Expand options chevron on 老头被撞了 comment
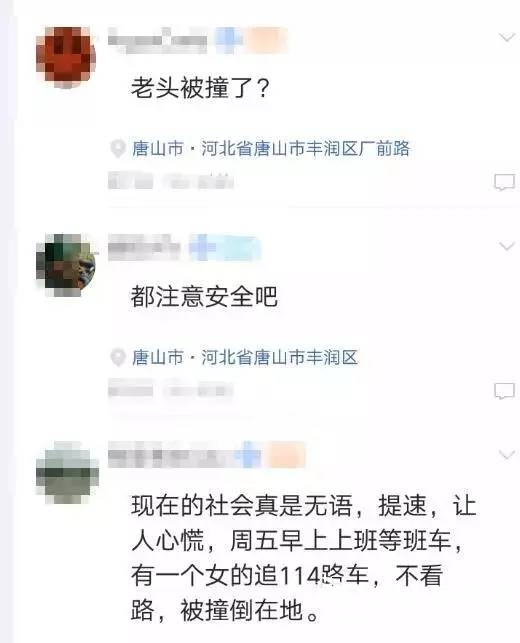 507,38
